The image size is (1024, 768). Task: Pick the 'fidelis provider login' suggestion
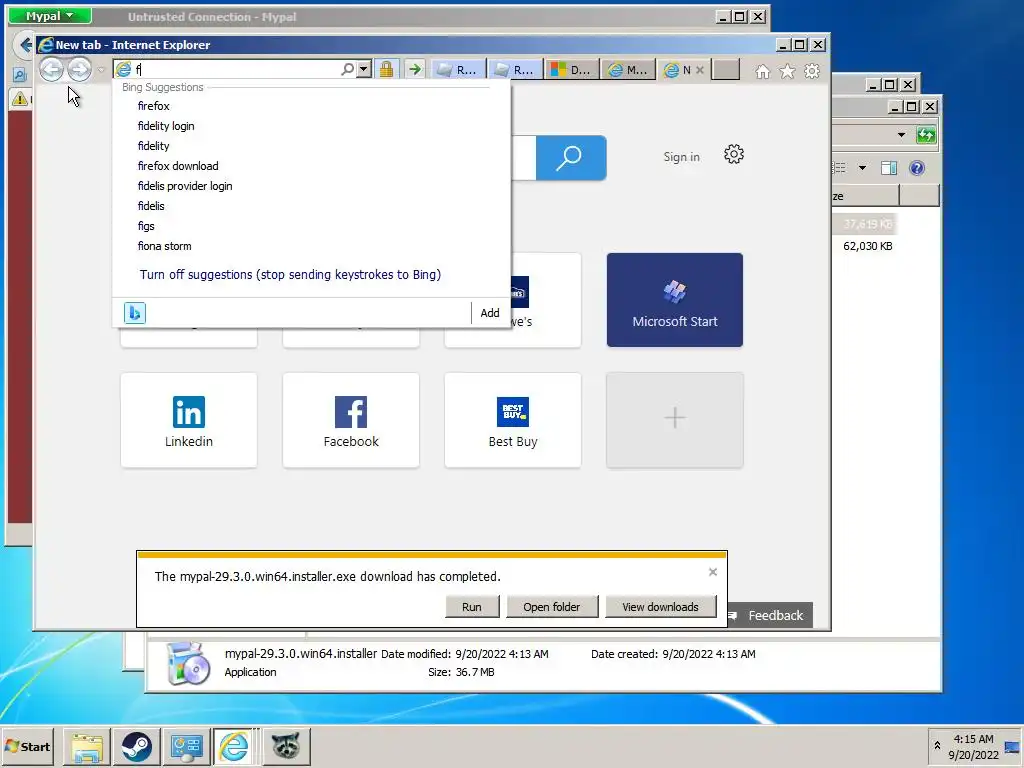click(185, 186)
